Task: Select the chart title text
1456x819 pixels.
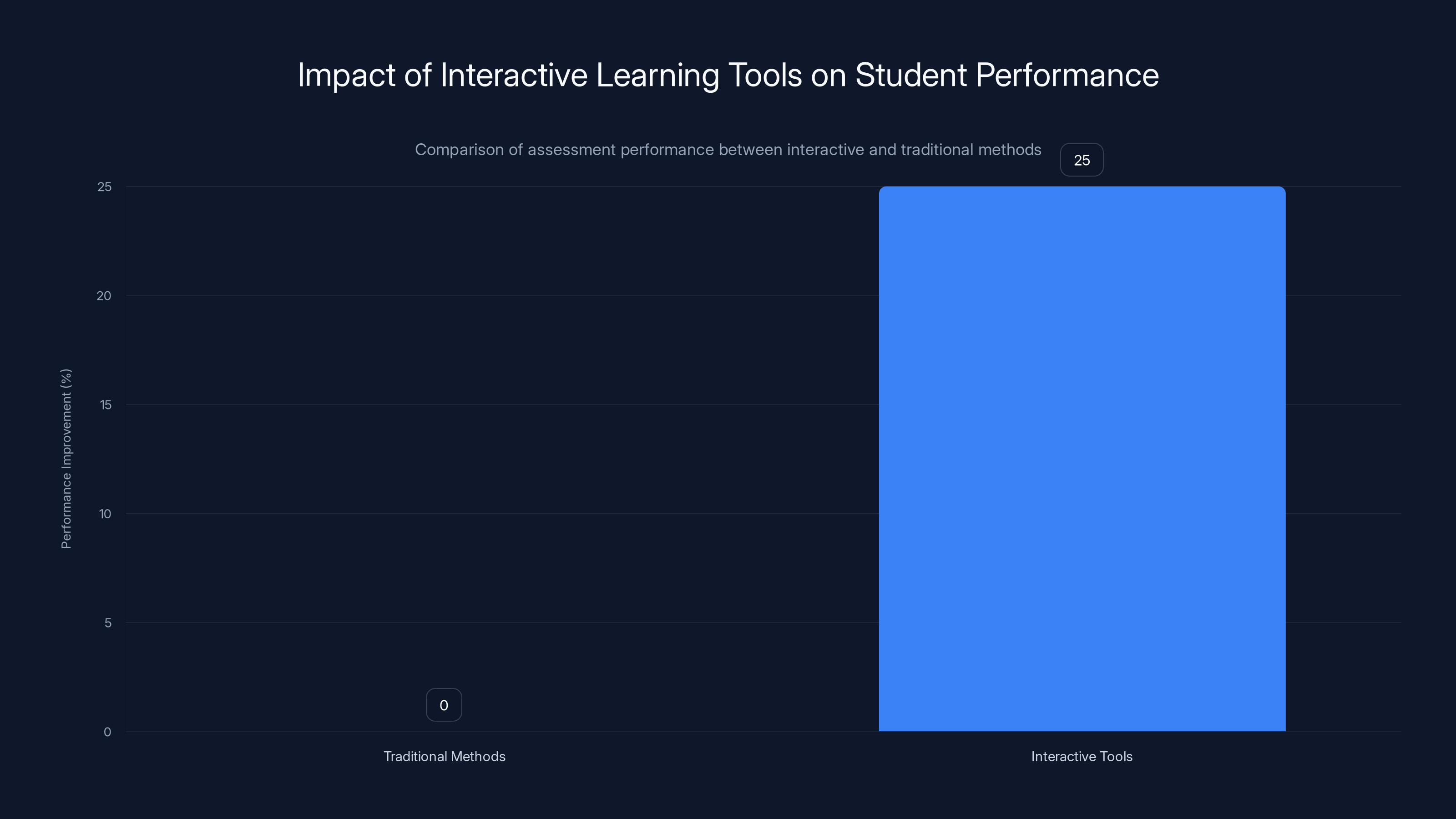Action: tap(728, 74)
